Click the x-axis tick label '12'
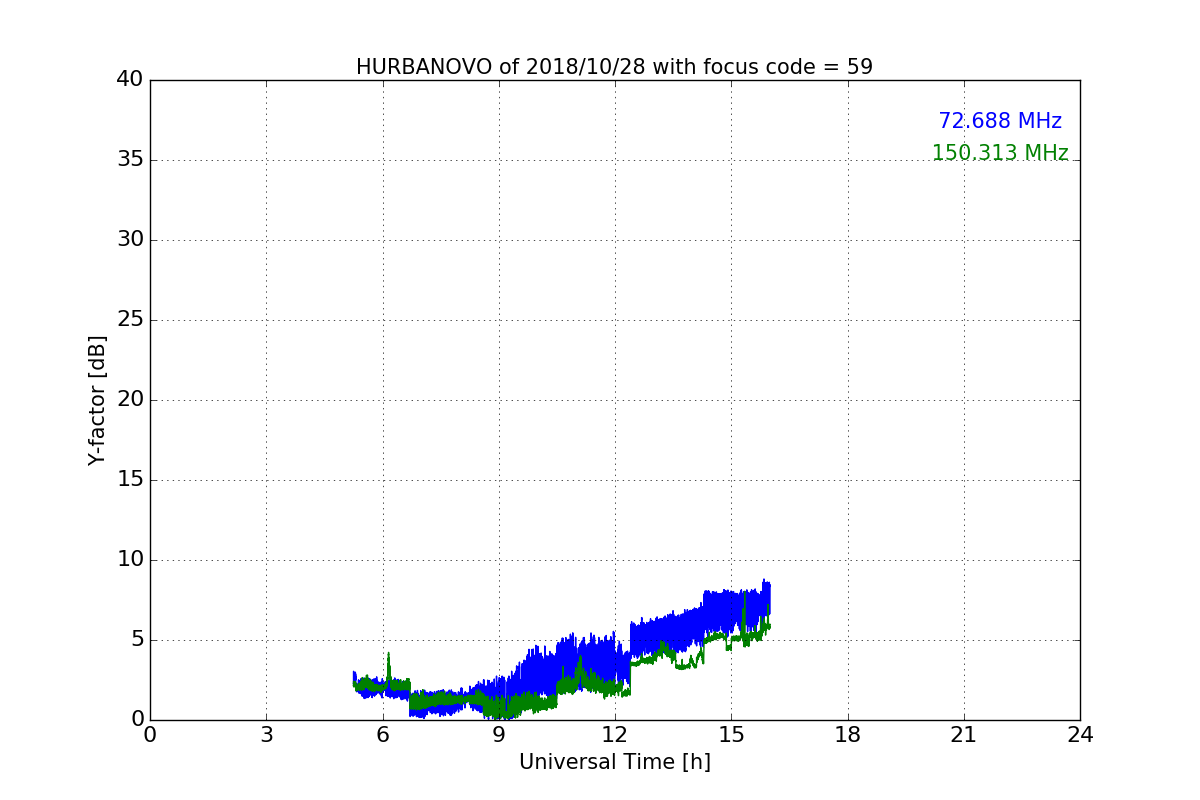Viewport: 1200px width, 800px height. [x=615, y=735]
